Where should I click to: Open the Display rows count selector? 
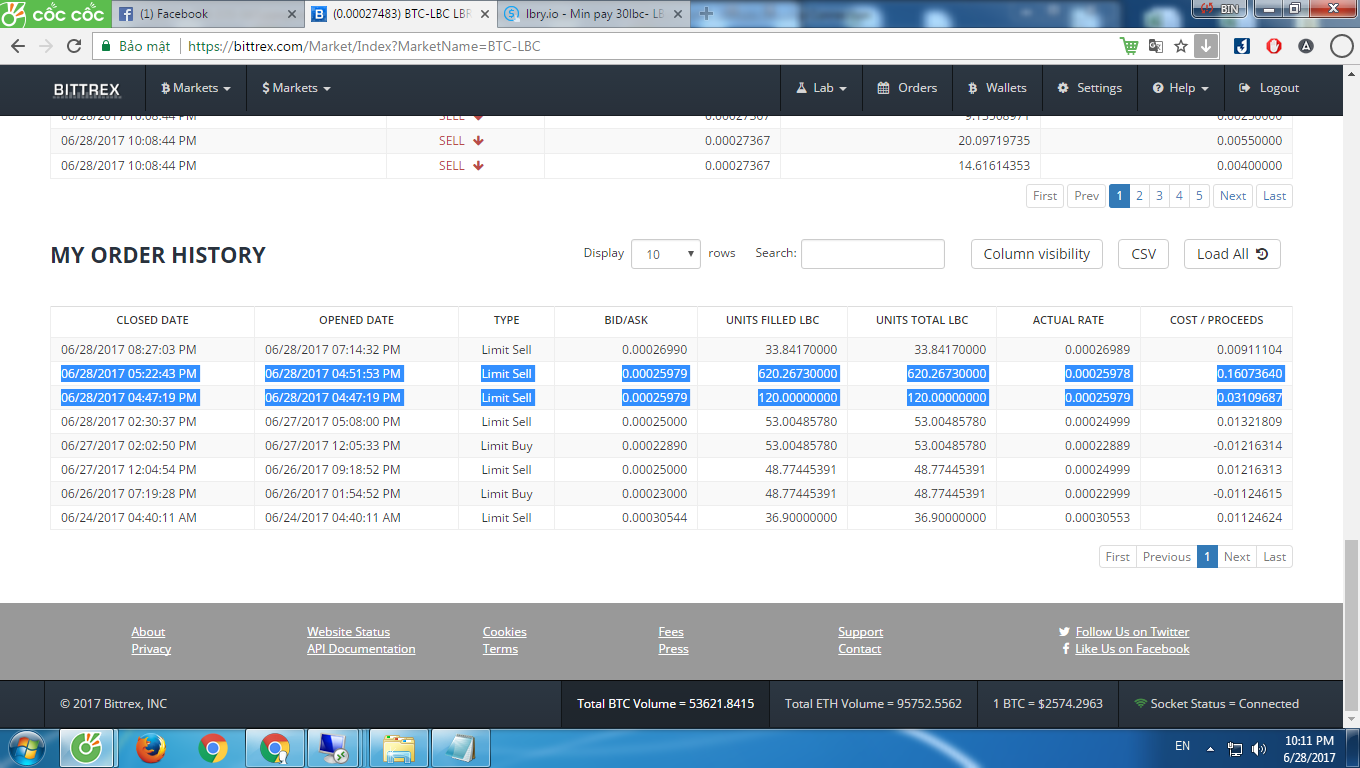(x=665, y=254)
